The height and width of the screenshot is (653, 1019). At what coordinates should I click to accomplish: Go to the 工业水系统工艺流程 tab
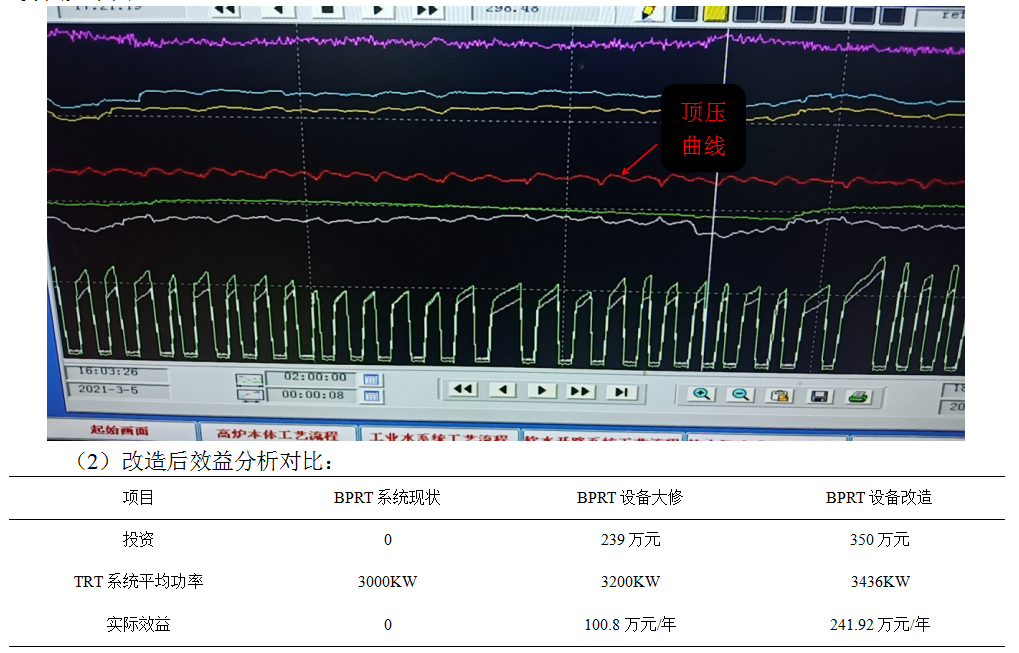[x=438, y=437]
